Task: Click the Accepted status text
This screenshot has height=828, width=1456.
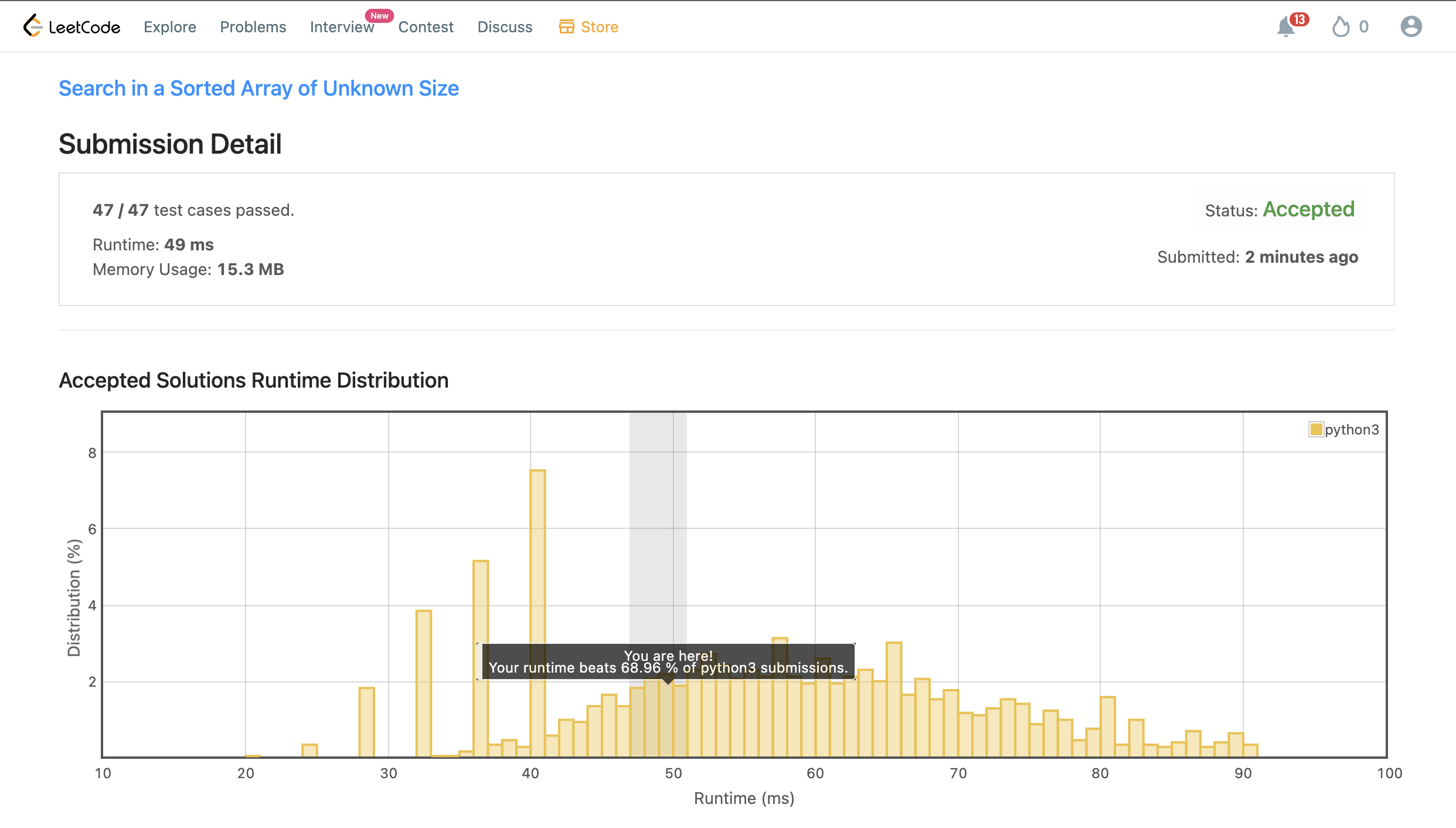Action: pyautogui.click(x=1308, y=209)
